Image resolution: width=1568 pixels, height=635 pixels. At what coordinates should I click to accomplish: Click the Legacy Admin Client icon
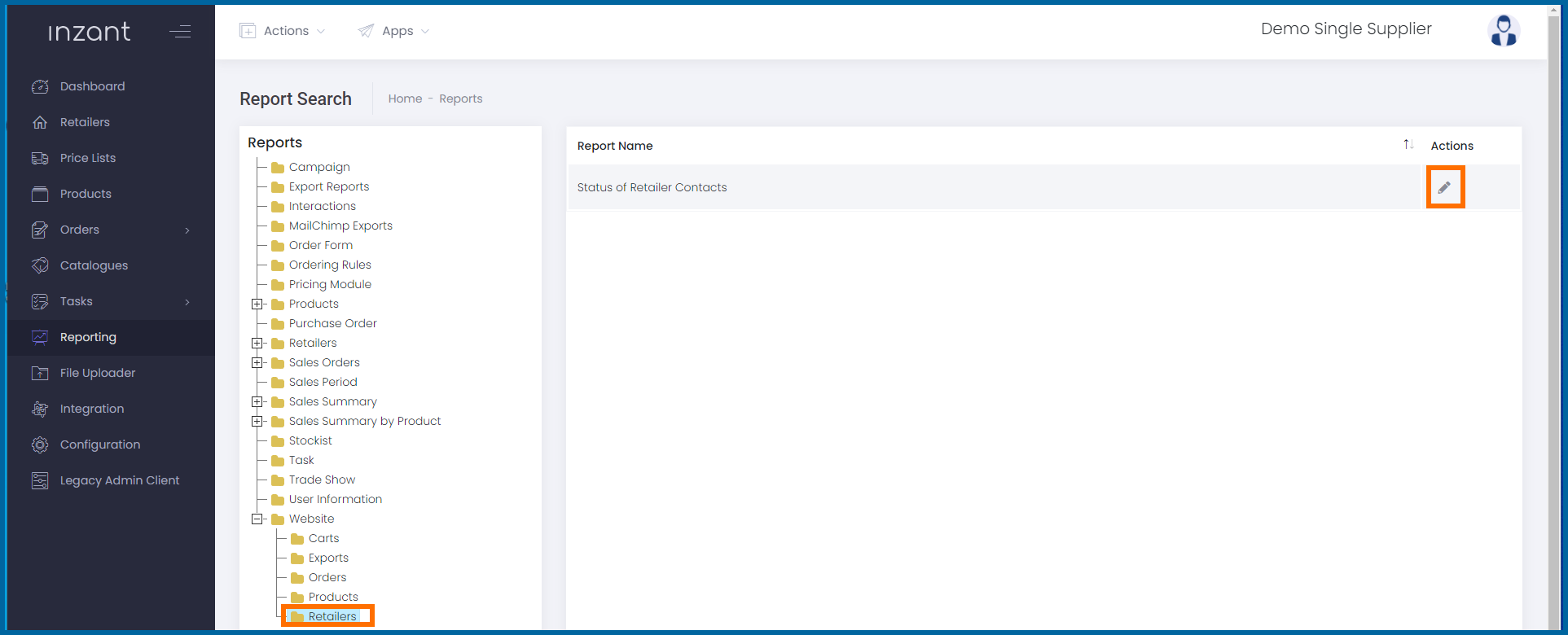(40, 480)
